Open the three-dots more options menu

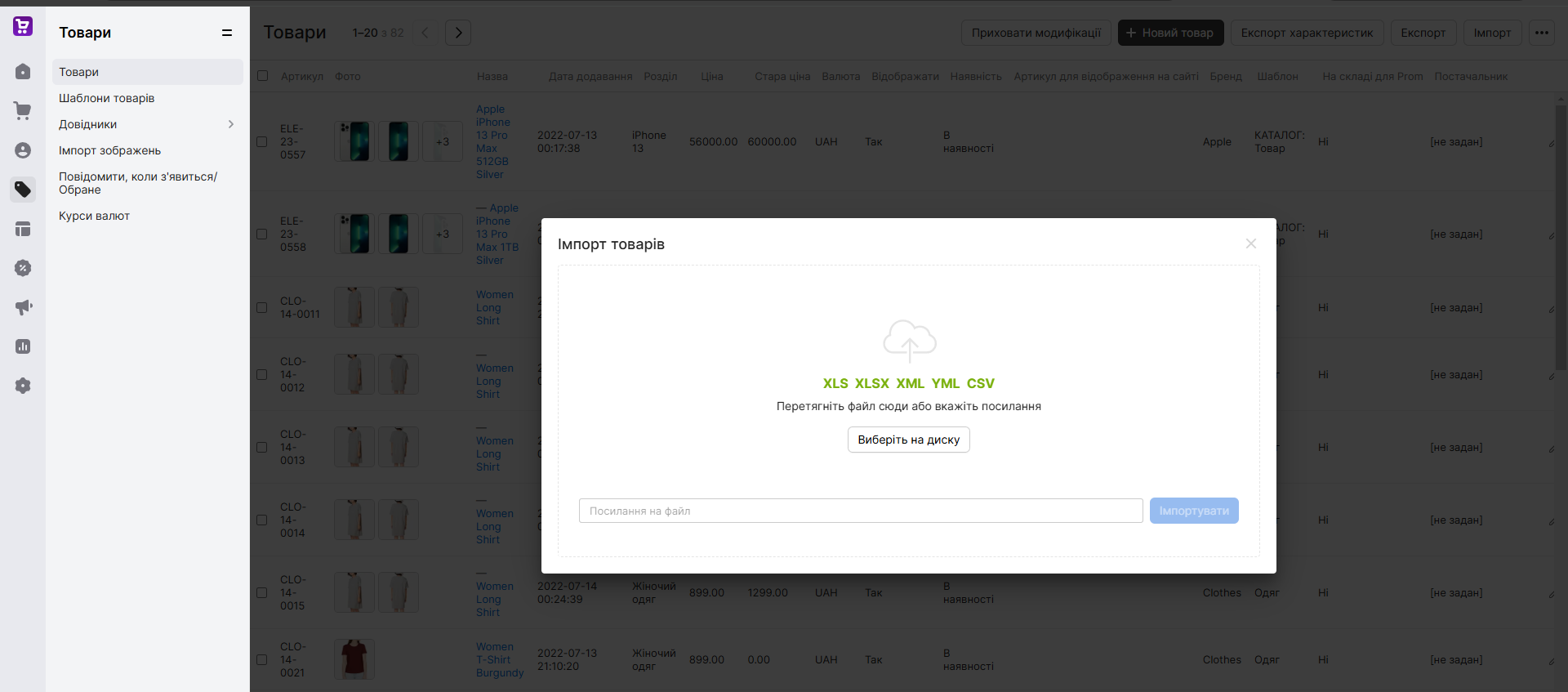1541,33
